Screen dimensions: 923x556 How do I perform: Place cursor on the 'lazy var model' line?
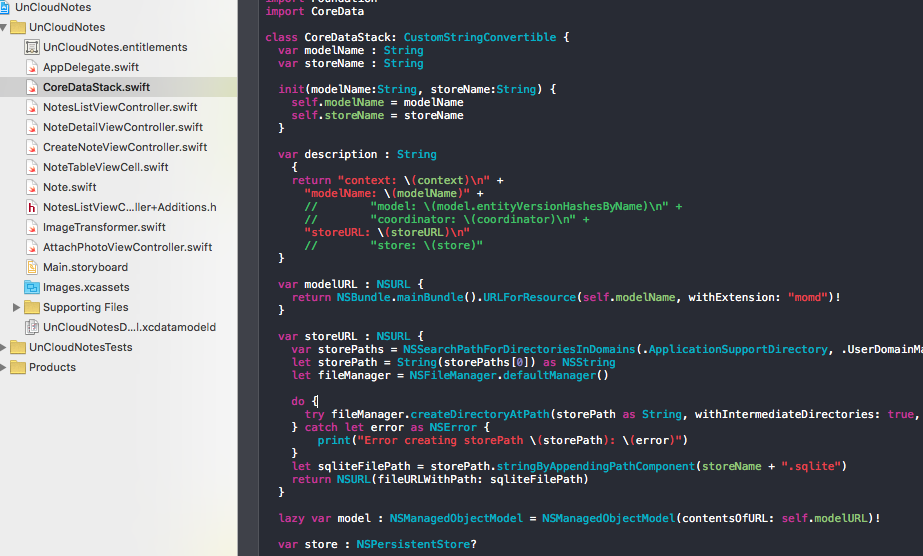(x=579, y=518)
